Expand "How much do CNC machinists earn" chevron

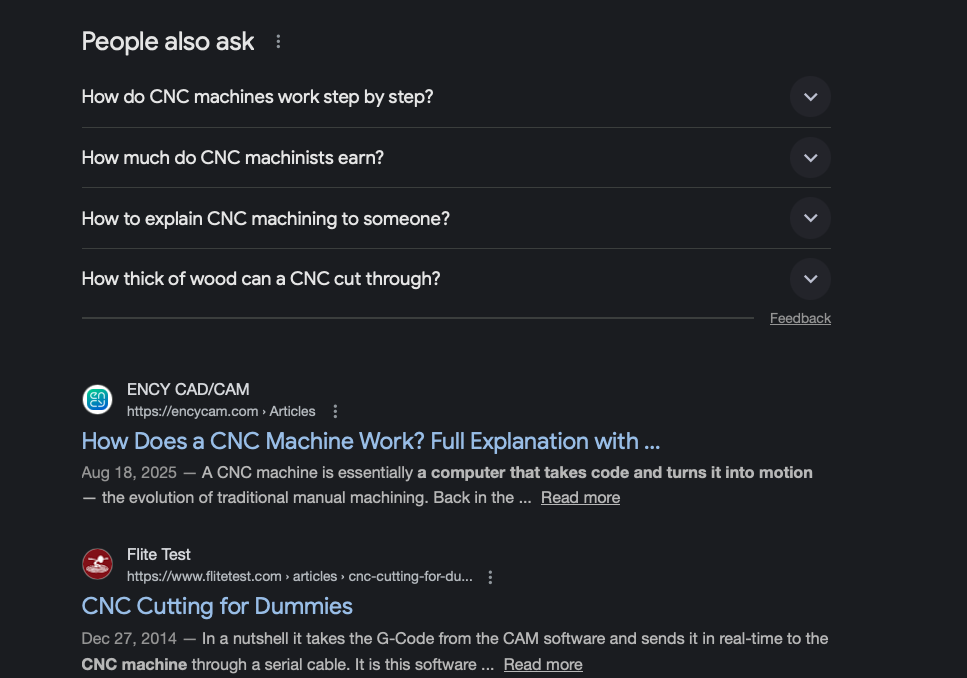point(810,158)
